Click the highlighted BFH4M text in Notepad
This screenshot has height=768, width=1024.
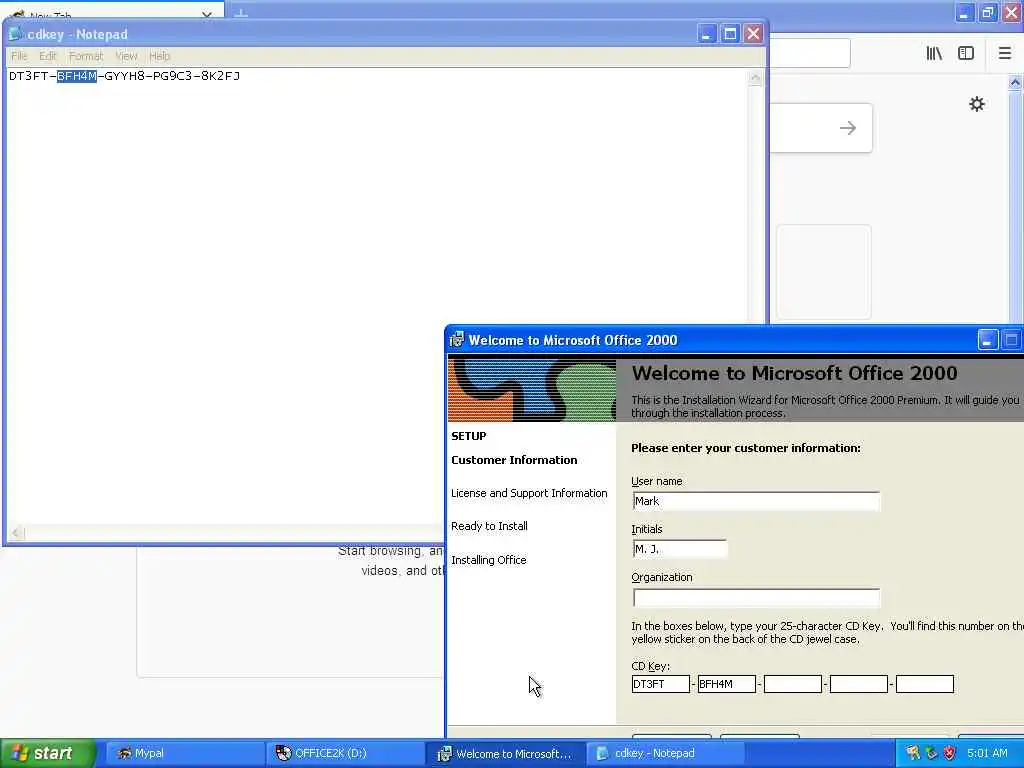point(76,76)
